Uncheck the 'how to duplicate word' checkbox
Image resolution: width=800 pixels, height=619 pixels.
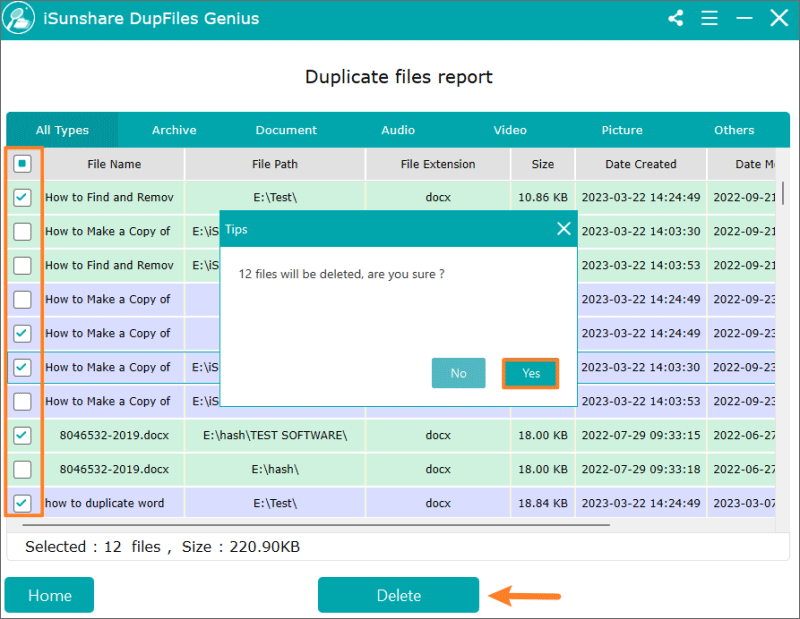pos(23,503)
